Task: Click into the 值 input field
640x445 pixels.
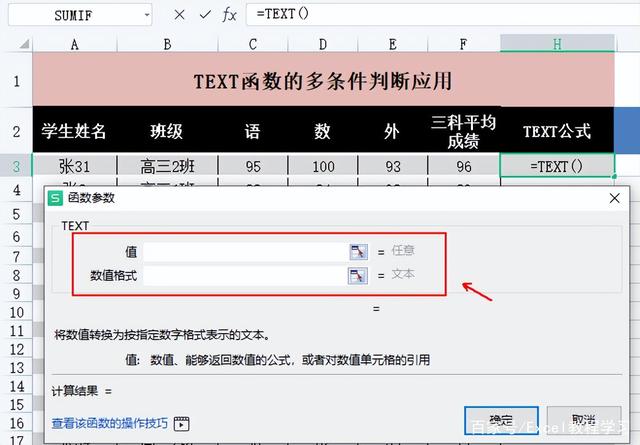Action: pos(246,251)
